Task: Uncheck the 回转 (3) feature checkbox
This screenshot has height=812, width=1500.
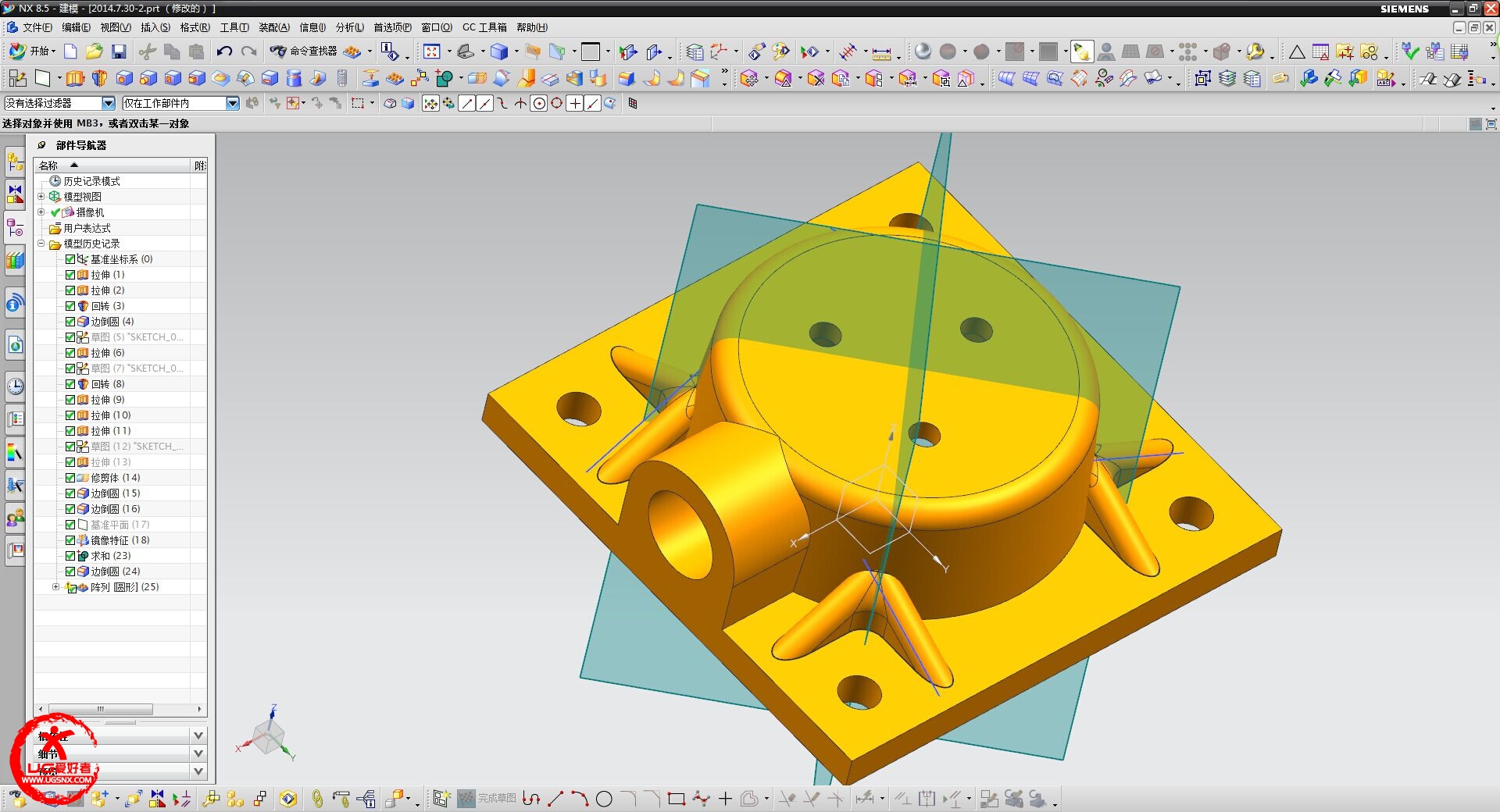Action: [70, 306]
